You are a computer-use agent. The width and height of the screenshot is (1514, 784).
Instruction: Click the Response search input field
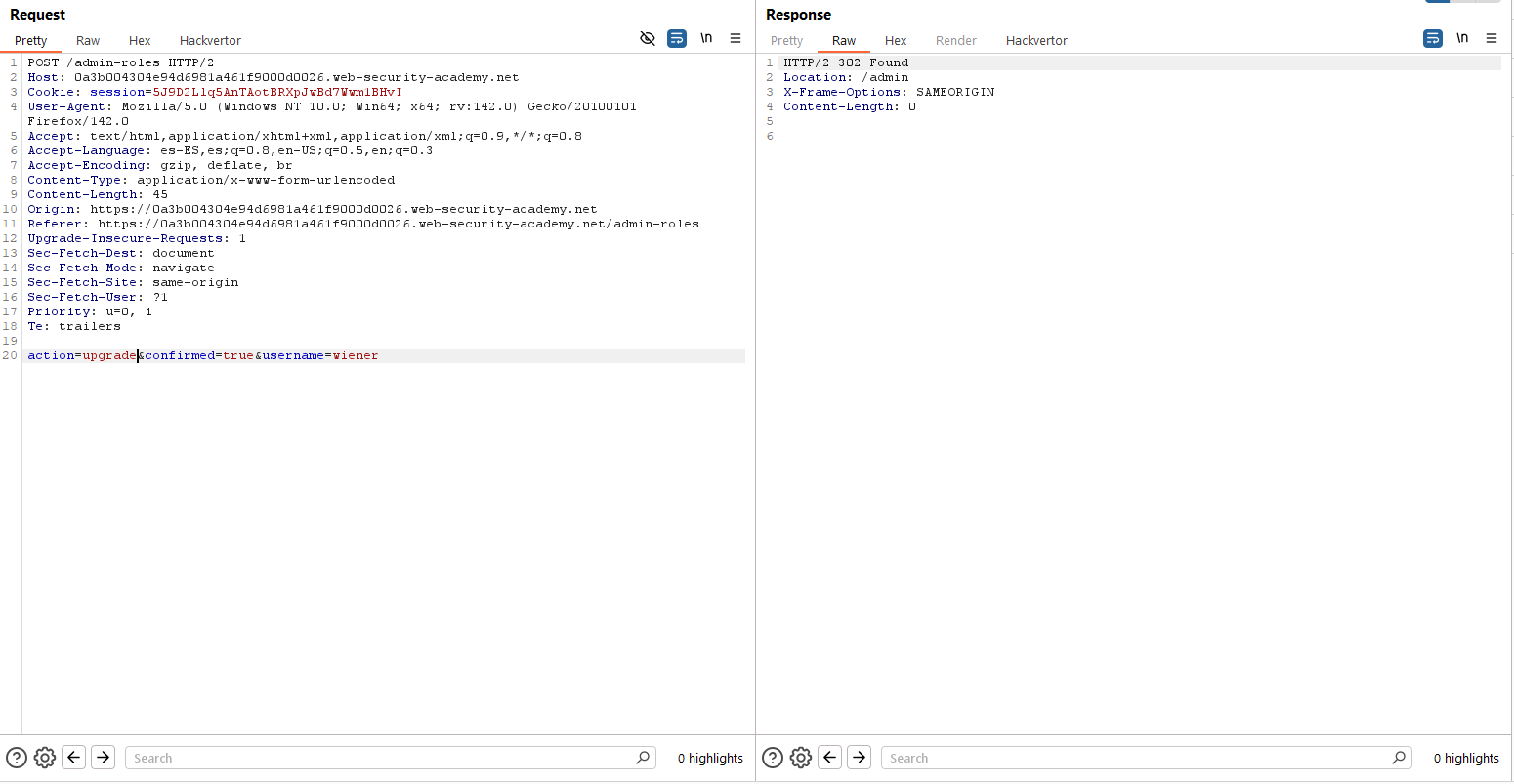pos(1137,758)
